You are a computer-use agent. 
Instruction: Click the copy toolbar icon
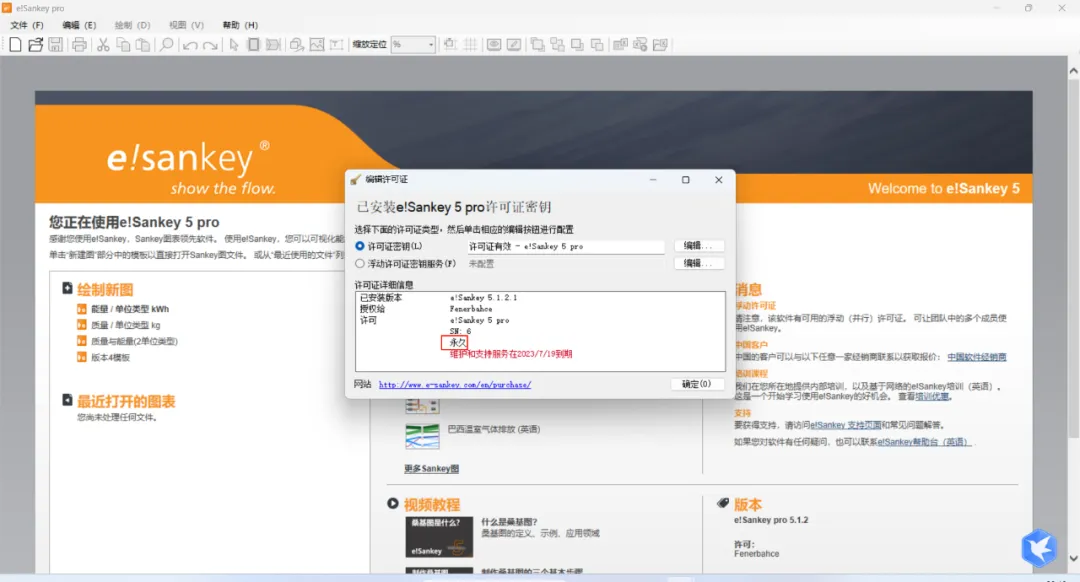coord(123,45)
